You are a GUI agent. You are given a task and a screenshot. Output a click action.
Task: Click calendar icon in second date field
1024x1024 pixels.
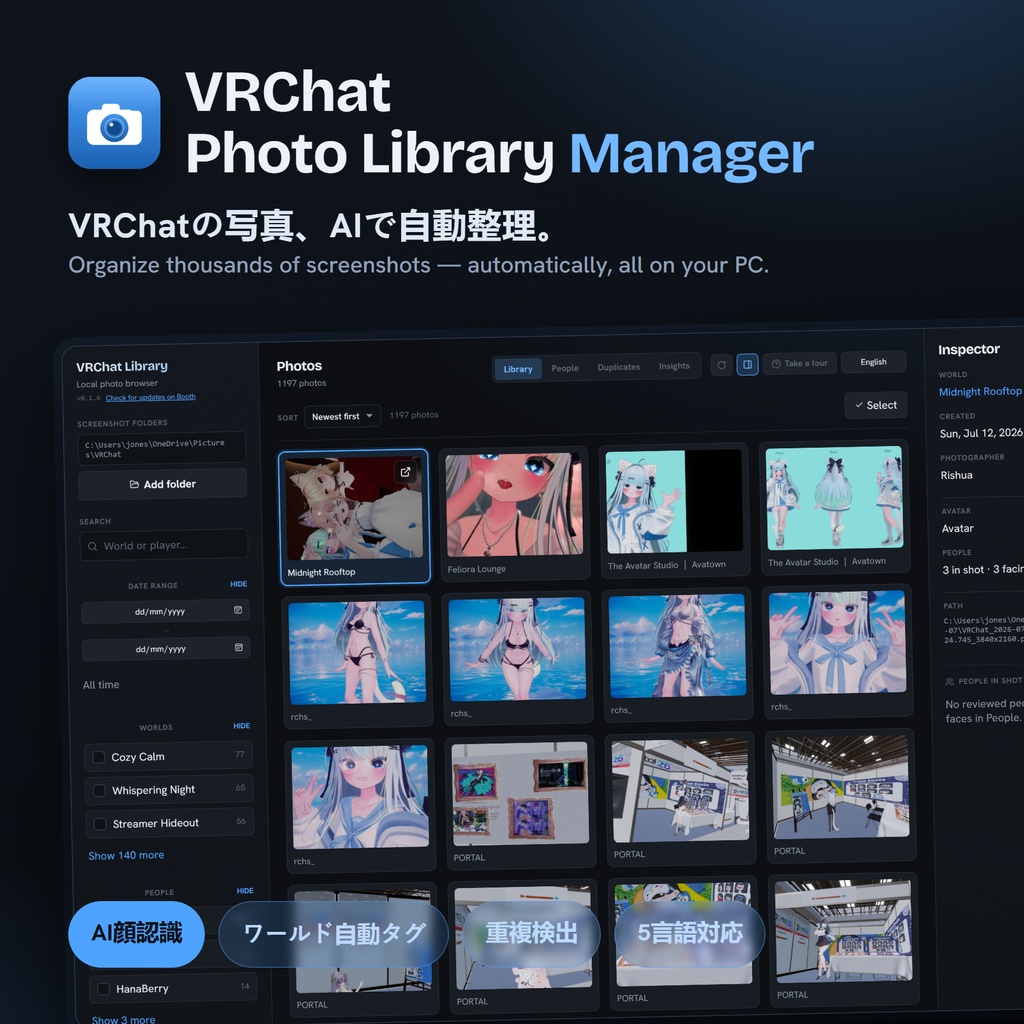click(x=238, y=647)
